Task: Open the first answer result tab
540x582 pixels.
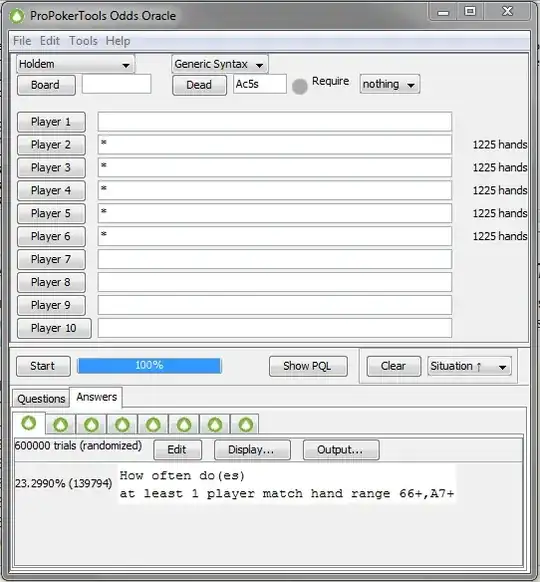Action: 29,423
